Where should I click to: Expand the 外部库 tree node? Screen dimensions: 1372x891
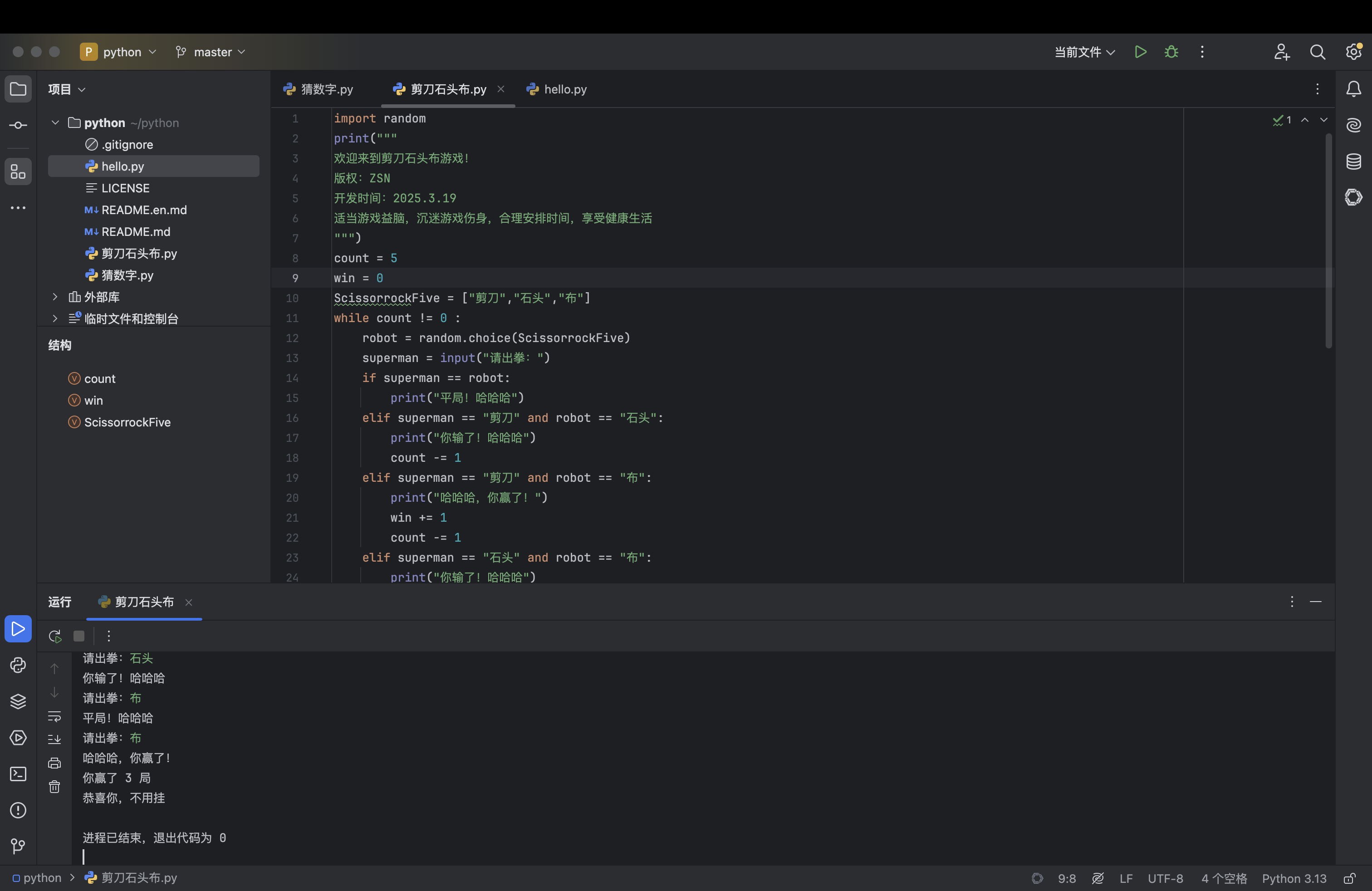click(55, 297)
